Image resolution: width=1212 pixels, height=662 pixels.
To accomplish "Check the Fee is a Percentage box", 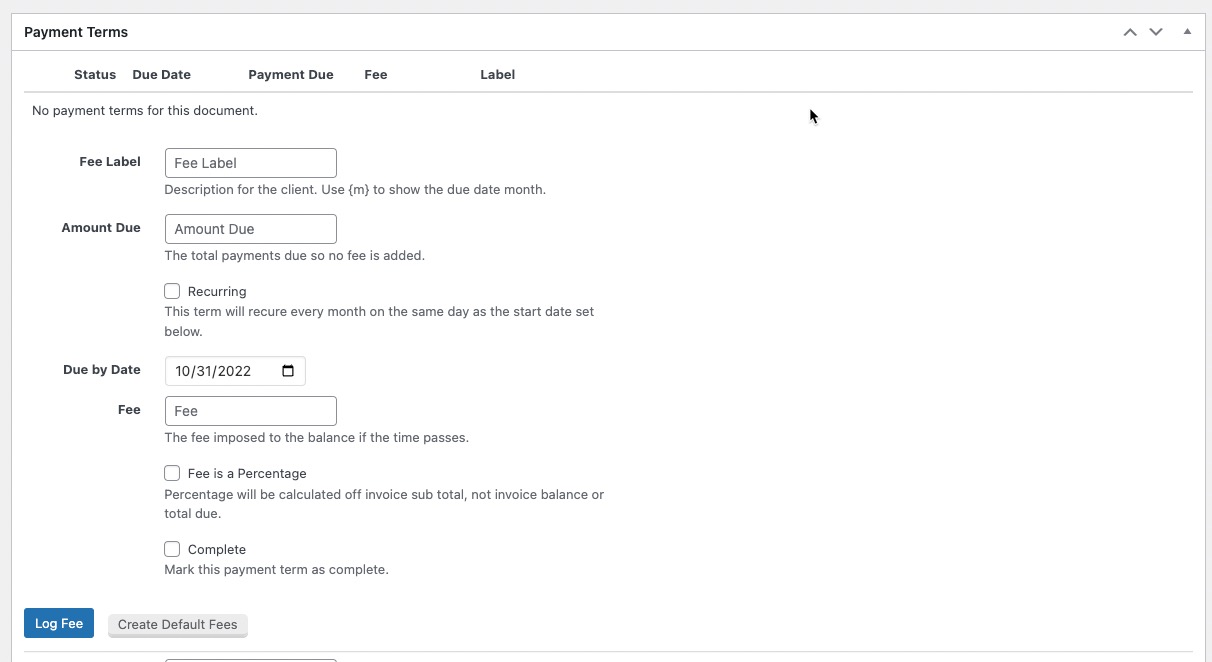I will click(172, 473).
